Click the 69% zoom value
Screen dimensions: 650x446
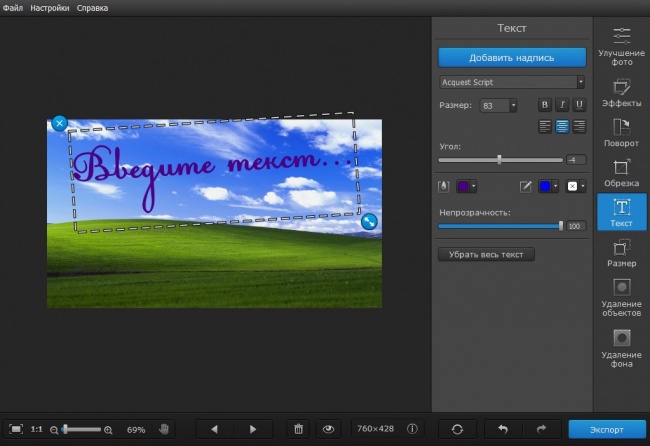coord(136,430)
